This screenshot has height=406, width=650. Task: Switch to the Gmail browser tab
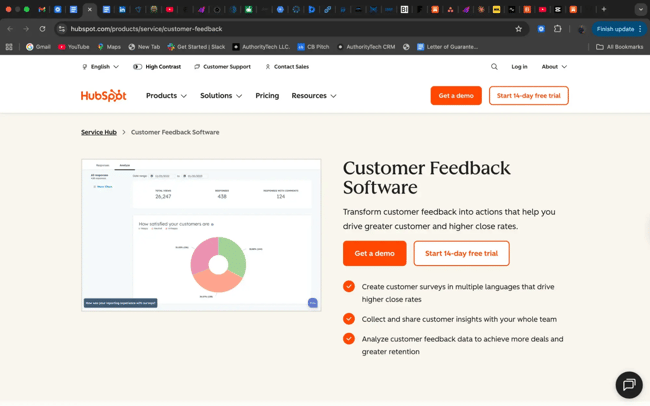[x=42, y=9]
